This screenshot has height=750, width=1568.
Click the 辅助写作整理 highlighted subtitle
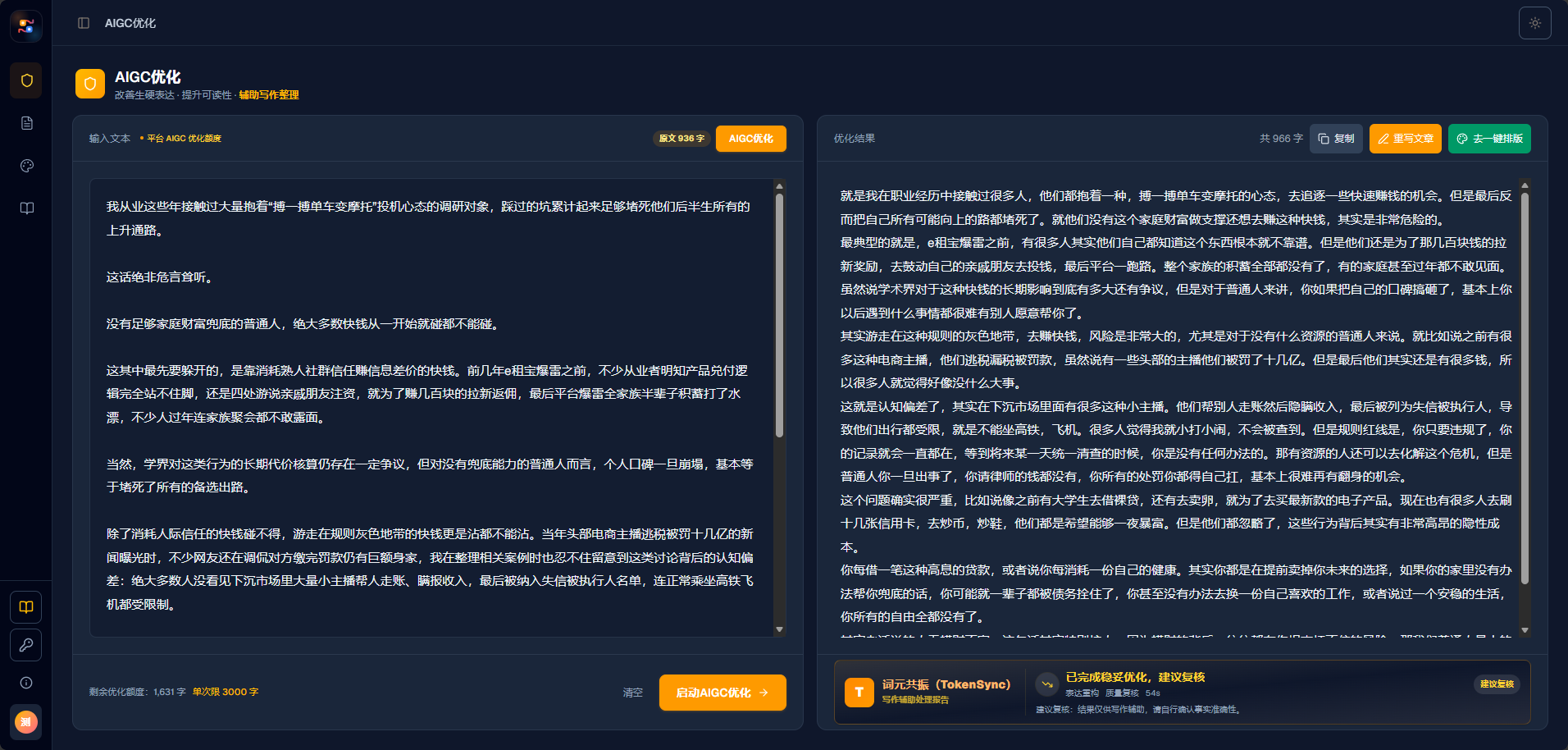(x=269, y=95)
